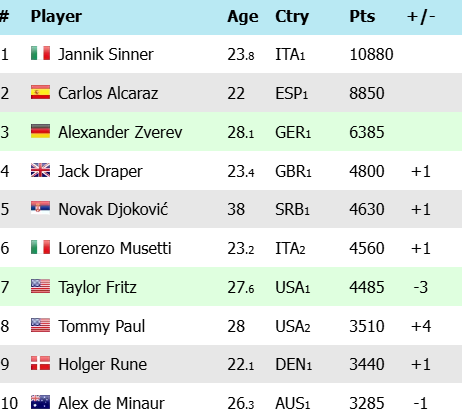Viewport: 462px width, 416px height.
Task: Click the USA flag beside Taylor Fritz
Action: pos(40,286)
